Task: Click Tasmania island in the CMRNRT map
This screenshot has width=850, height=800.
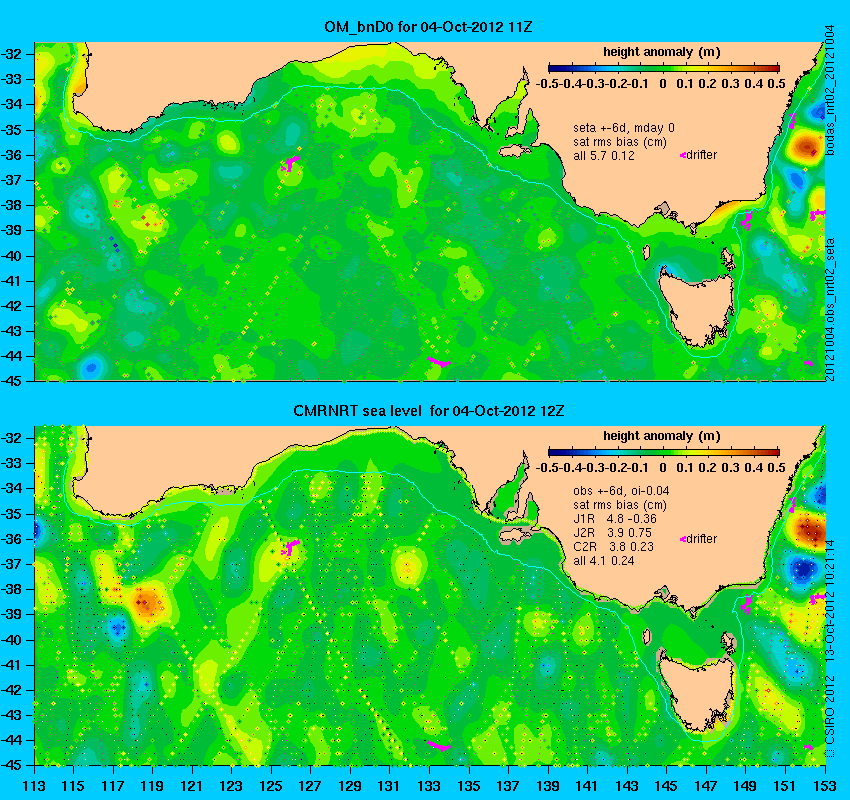Action: 697,694
